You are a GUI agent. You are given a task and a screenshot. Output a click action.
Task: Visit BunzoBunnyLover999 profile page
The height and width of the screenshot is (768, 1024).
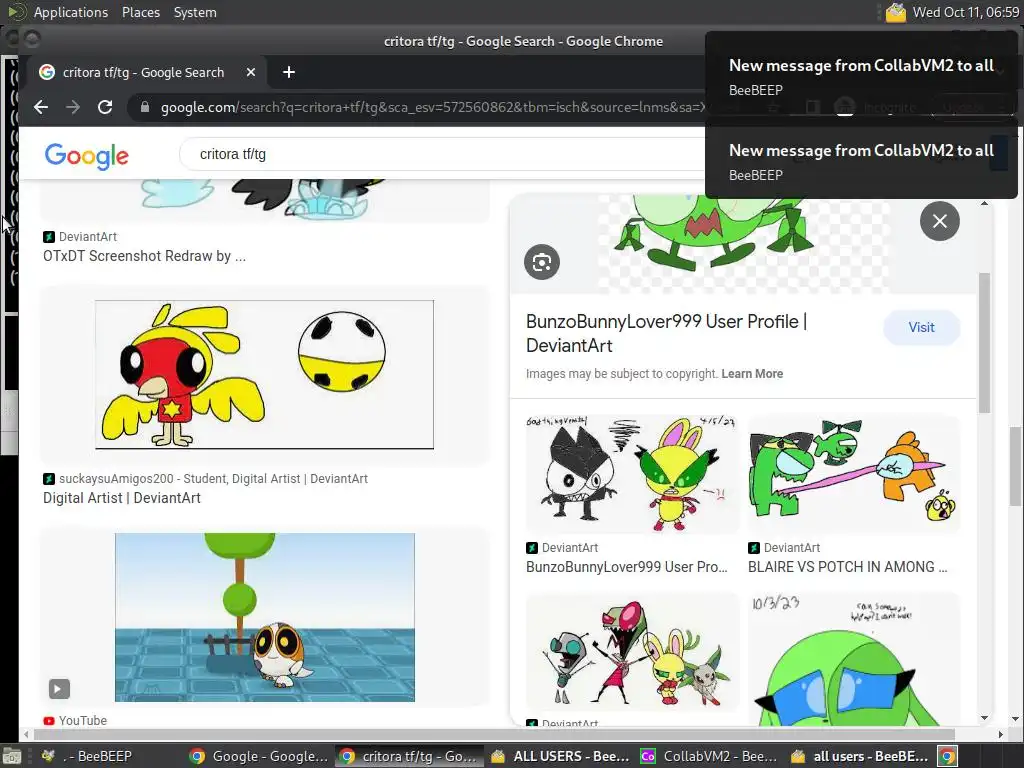pos(921,327)
